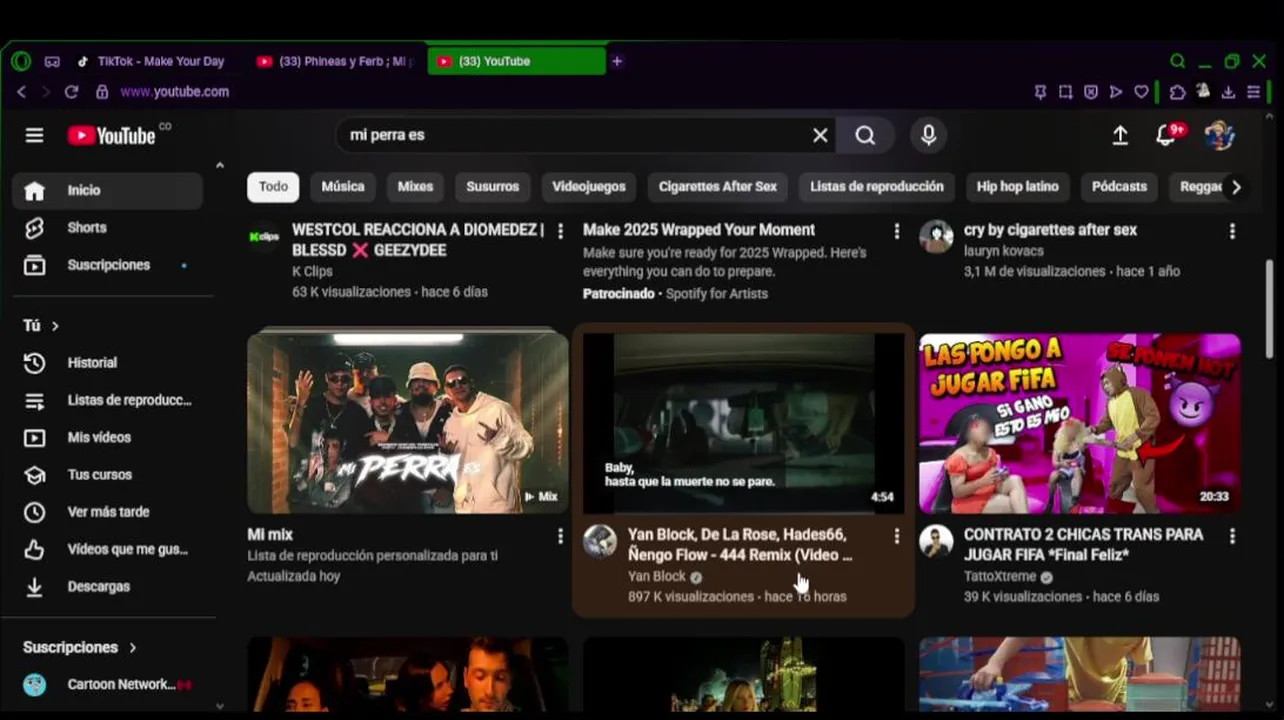Open lauryn kovacs channel avatar
Viewport: 1284px width, 720px height.
[936, 237]
